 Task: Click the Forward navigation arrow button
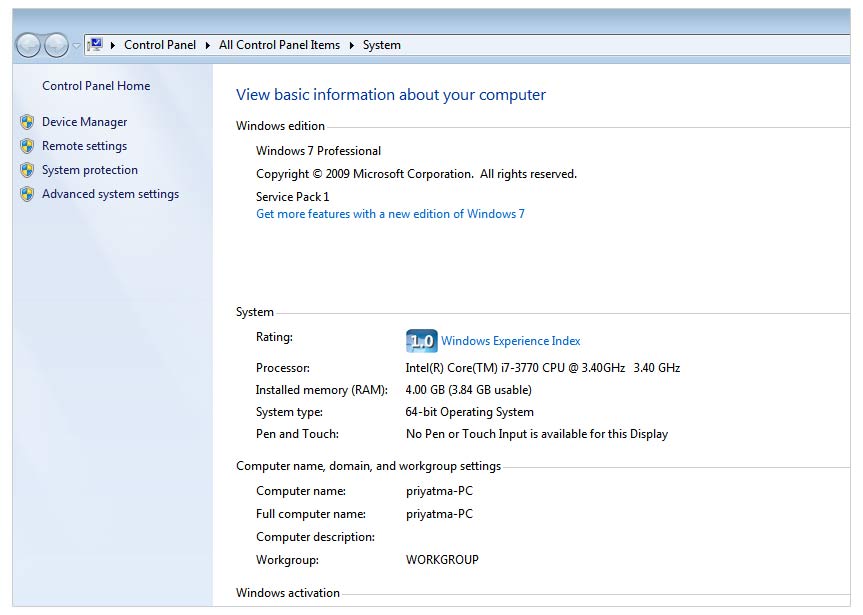56,45
